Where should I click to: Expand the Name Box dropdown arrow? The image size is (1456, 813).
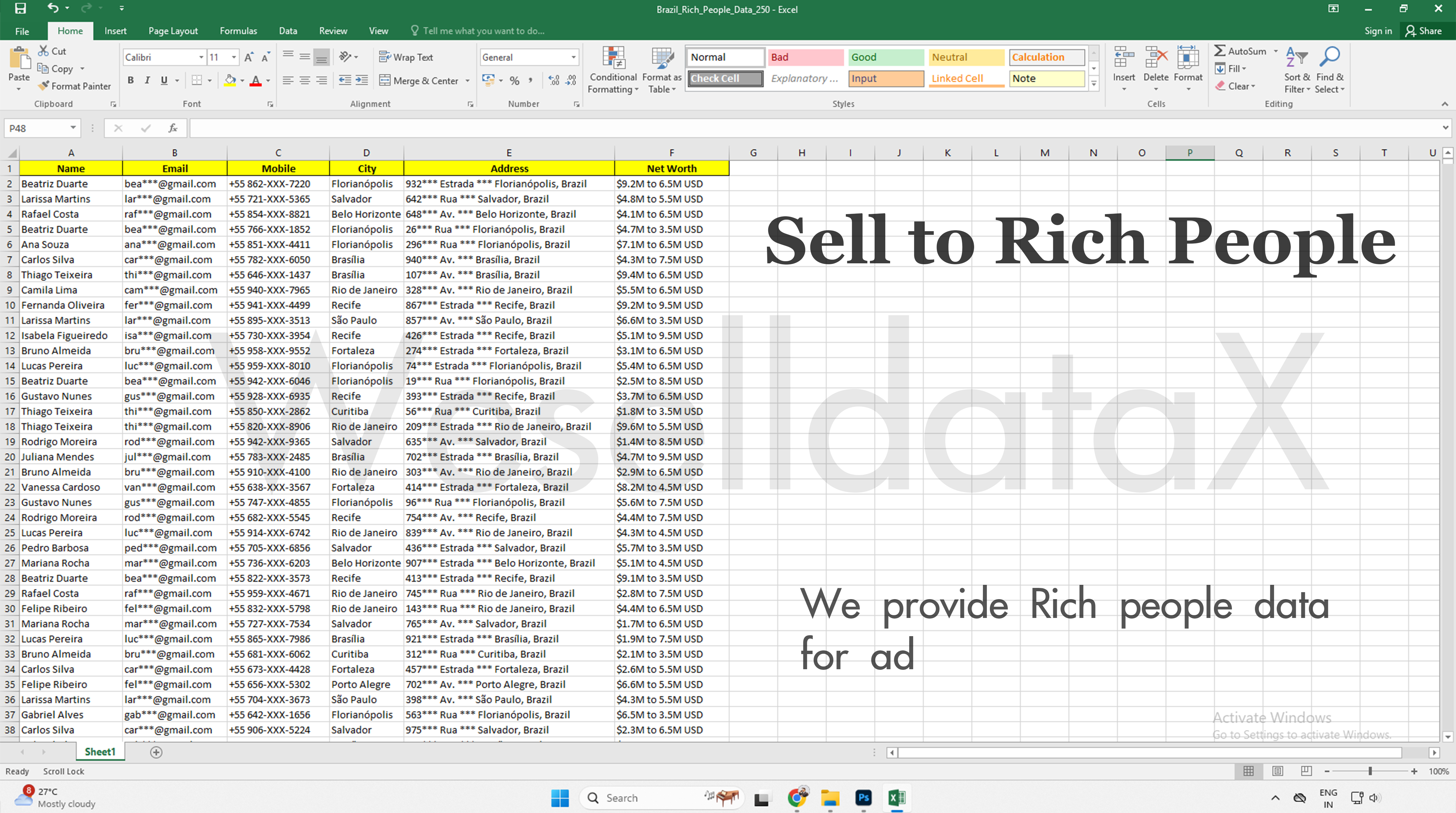pos(73,128)
